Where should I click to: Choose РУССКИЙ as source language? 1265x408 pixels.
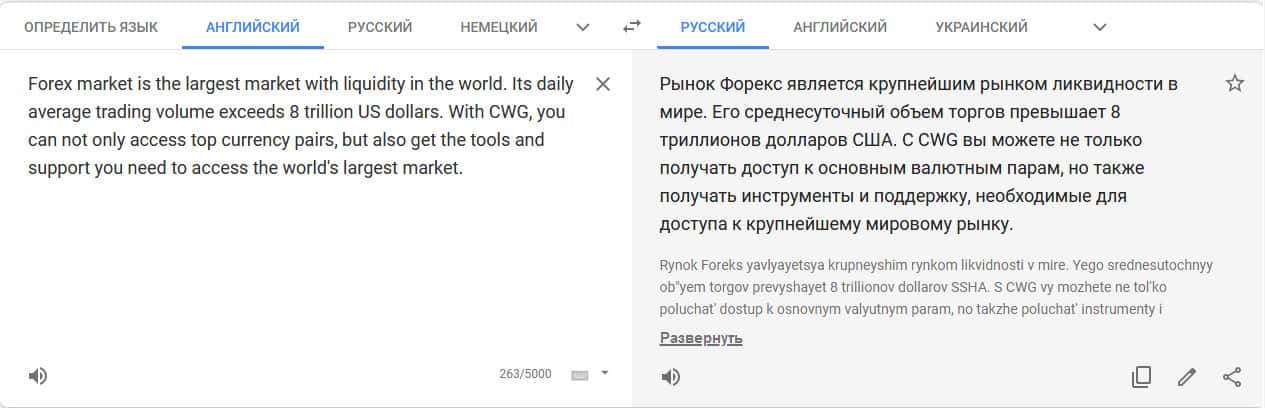[380, 27]
